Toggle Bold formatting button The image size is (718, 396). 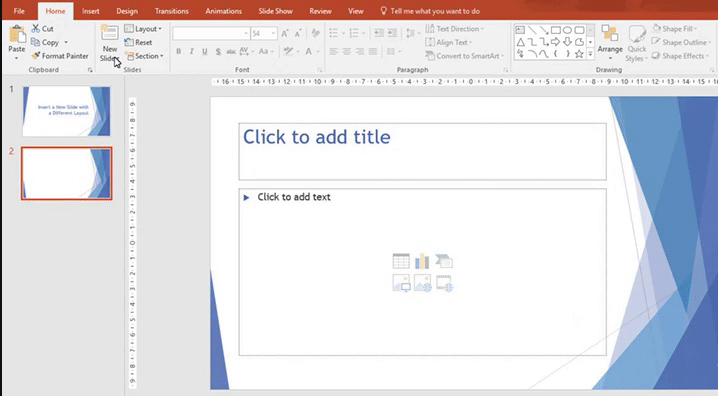coord(179,51)
